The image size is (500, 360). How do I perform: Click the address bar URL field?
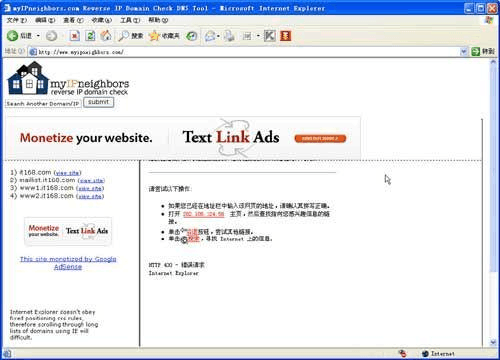pyautogui.click(x=247, y=52)
